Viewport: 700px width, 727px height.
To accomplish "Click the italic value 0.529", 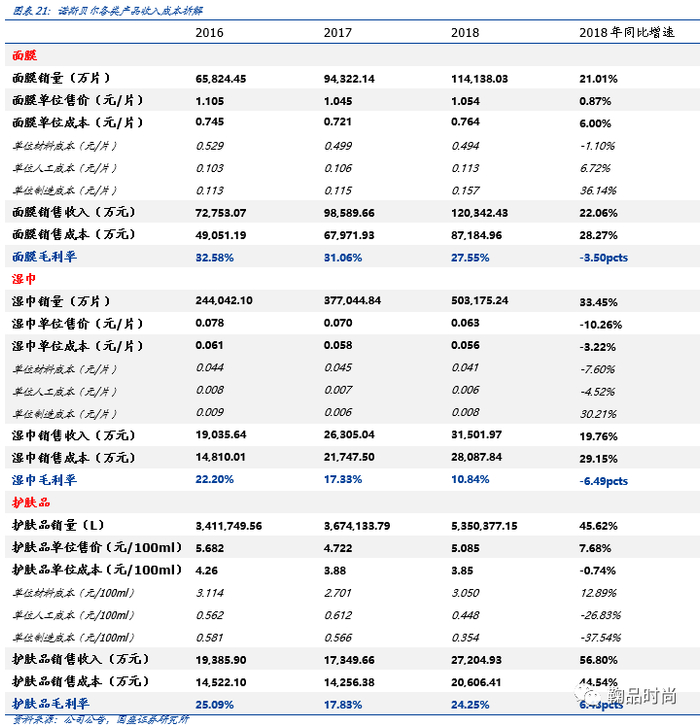I will (210, 146).
